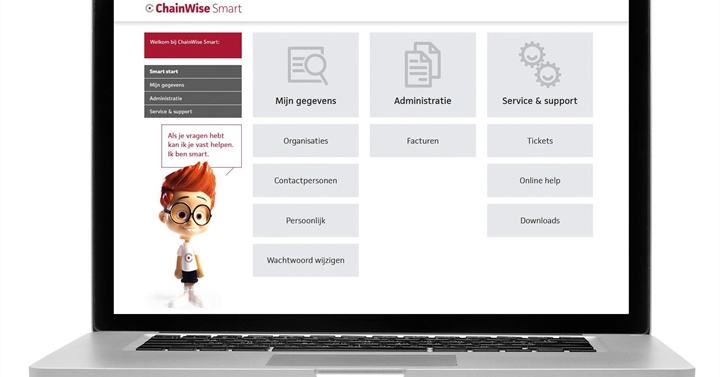Click the ChainWise Smart logo
720x377 pixels.
click(193, 8)
